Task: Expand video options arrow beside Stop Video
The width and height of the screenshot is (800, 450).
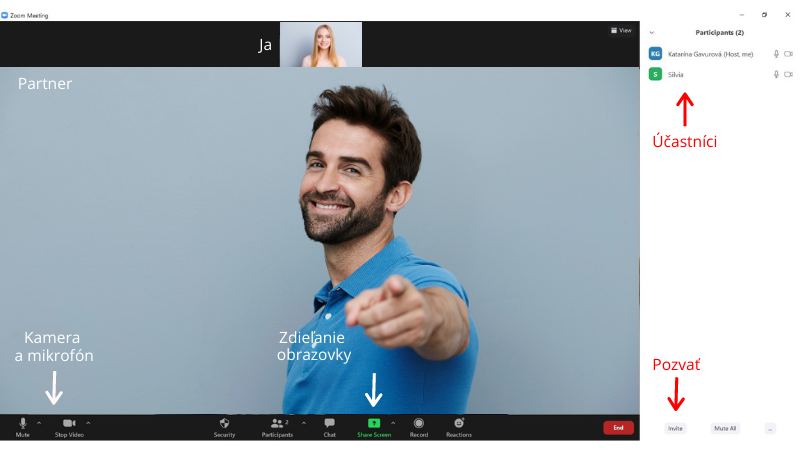Action: (x=88, y=423)
